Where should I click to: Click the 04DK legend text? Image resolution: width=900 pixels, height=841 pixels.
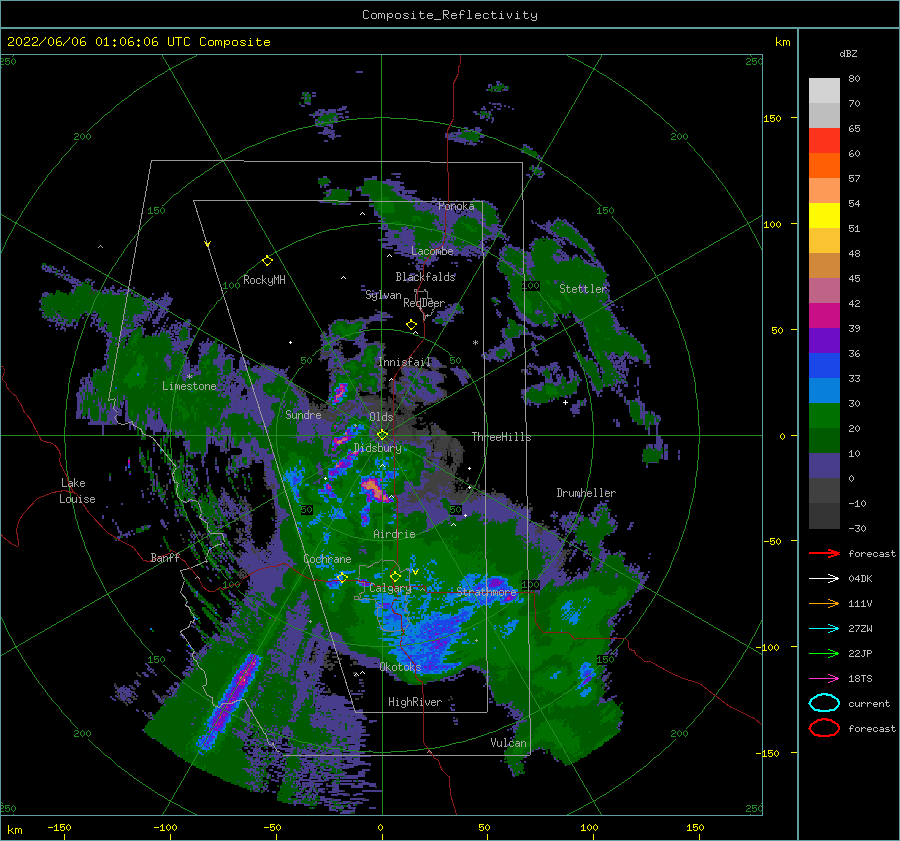860,579
